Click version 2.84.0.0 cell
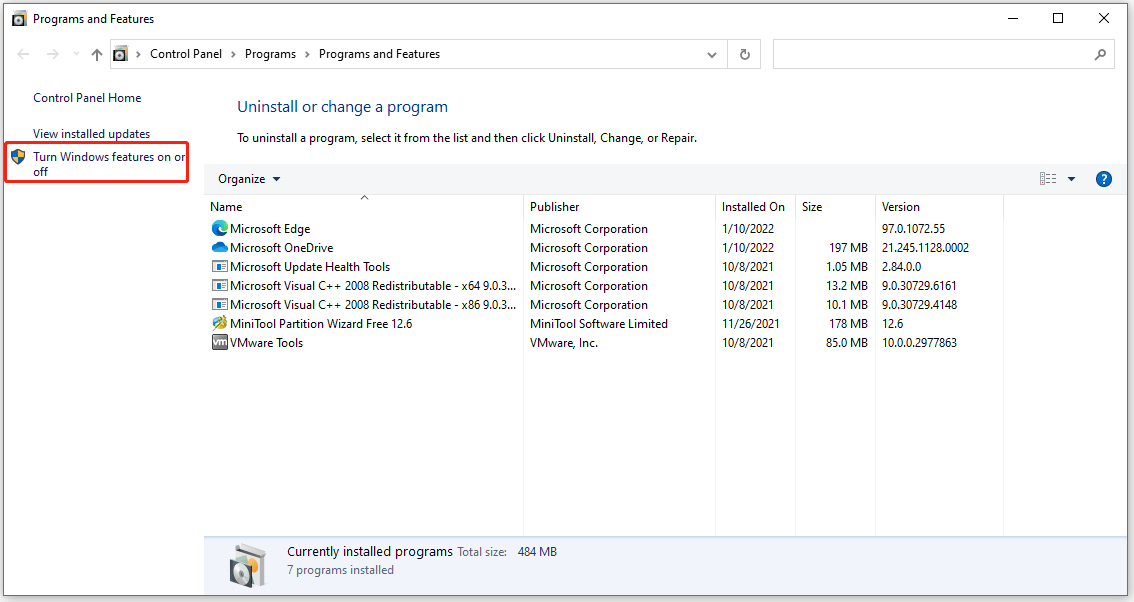 click(901, 267)
